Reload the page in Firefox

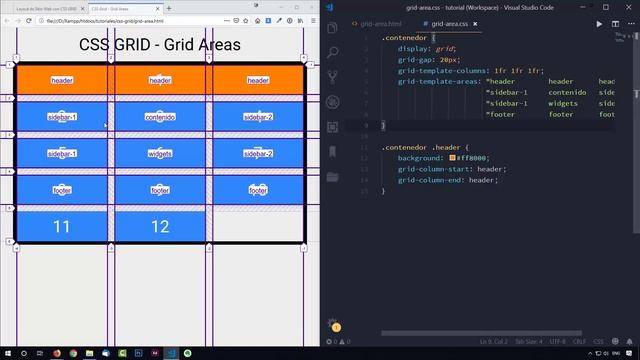tap(29, 20)
